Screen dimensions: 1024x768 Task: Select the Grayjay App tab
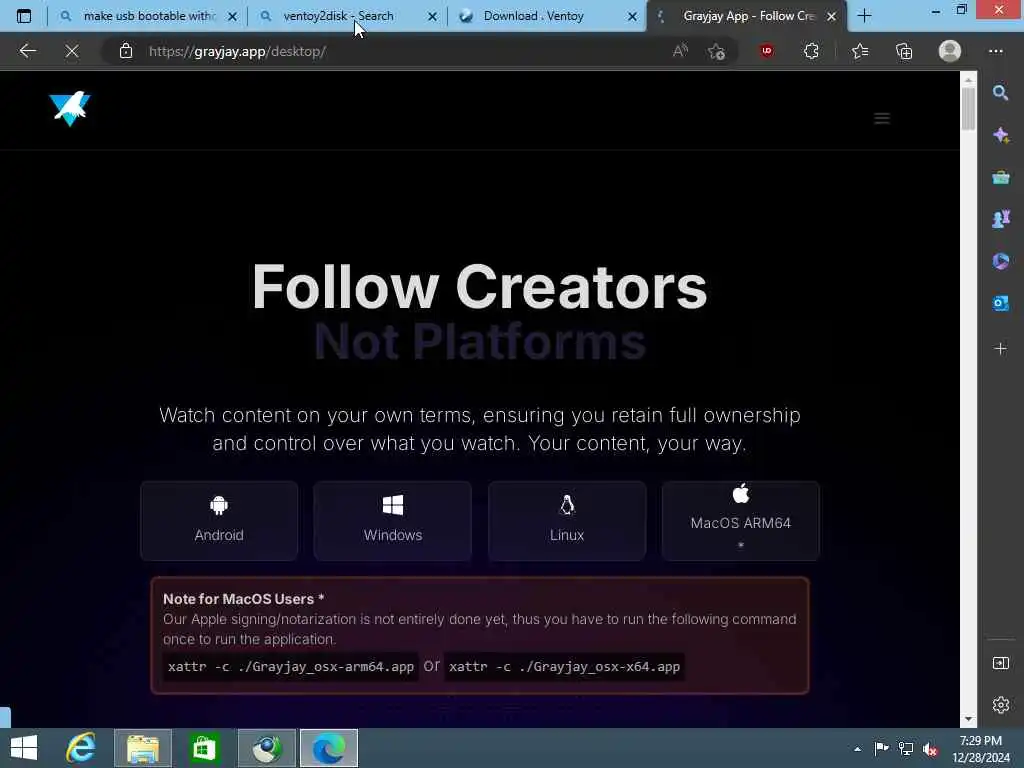coord(748,16)
